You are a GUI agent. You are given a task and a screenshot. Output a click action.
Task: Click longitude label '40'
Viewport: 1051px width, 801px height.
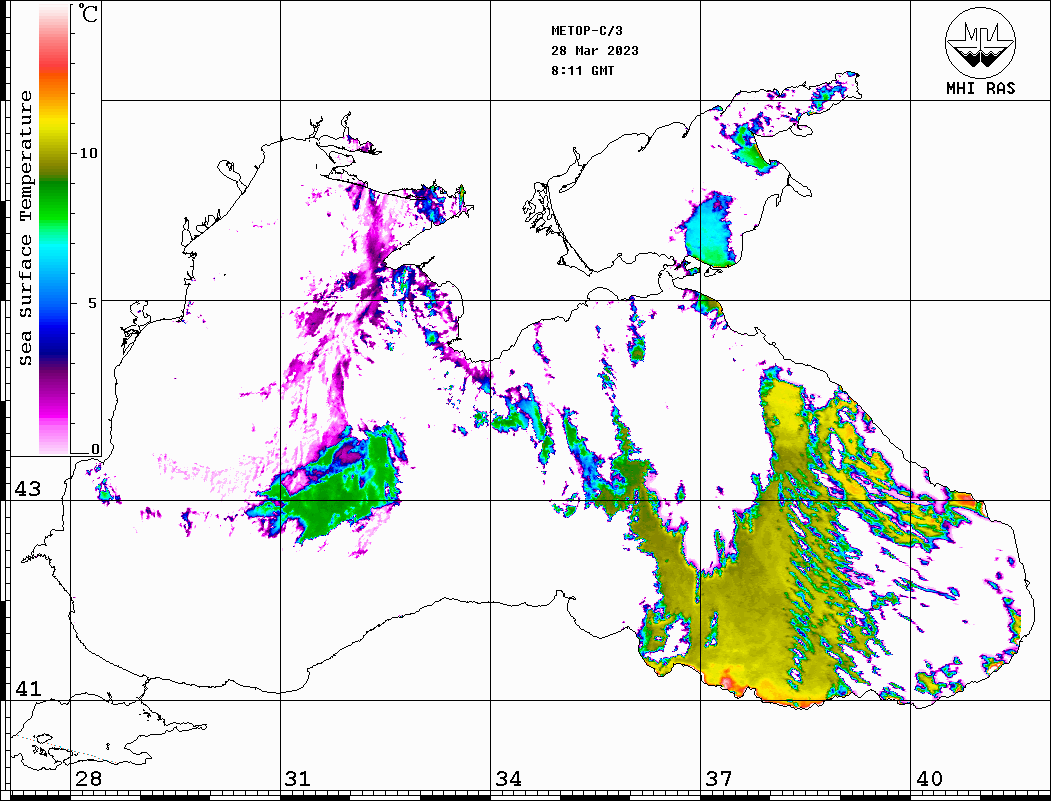pyautogui.click(x=929, y=779)
